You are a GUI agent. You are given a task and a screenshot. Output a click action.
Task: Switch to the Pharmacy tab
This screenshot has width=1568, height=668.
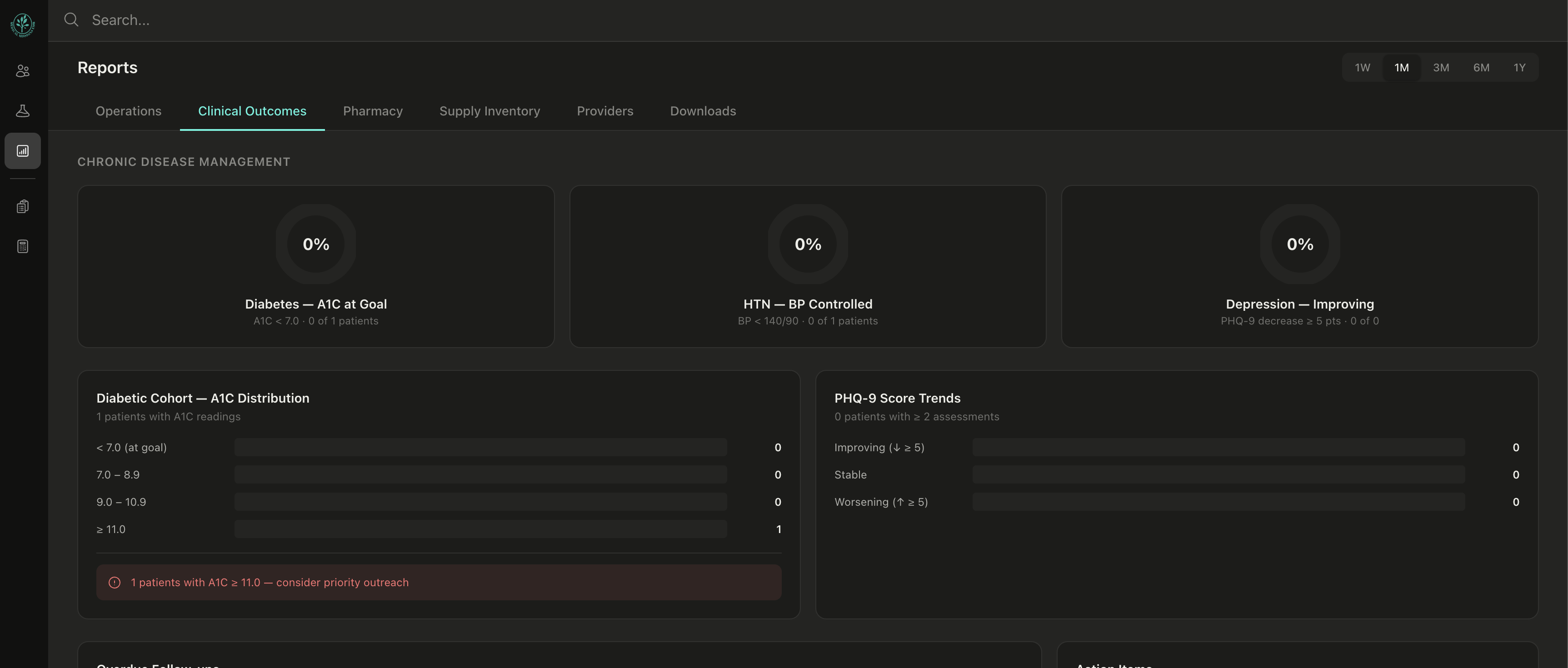(x=373, y=111)
